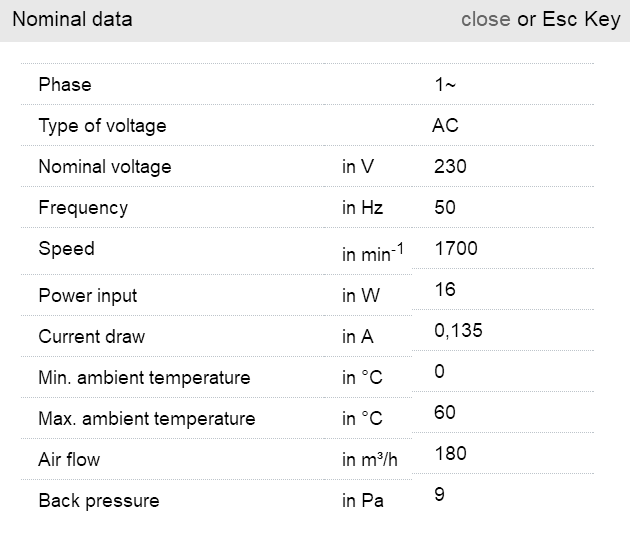Click the Max. ambient temperature value 60
The height and width of the screenshot is (543, 630).
(x=445, y=412)
